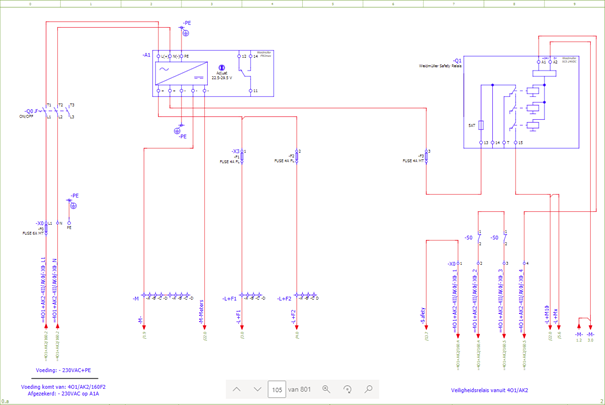This screenshot has height=405, width=605.
Task: Rotate the document with rotate icon
Action: tap(347, 388)
